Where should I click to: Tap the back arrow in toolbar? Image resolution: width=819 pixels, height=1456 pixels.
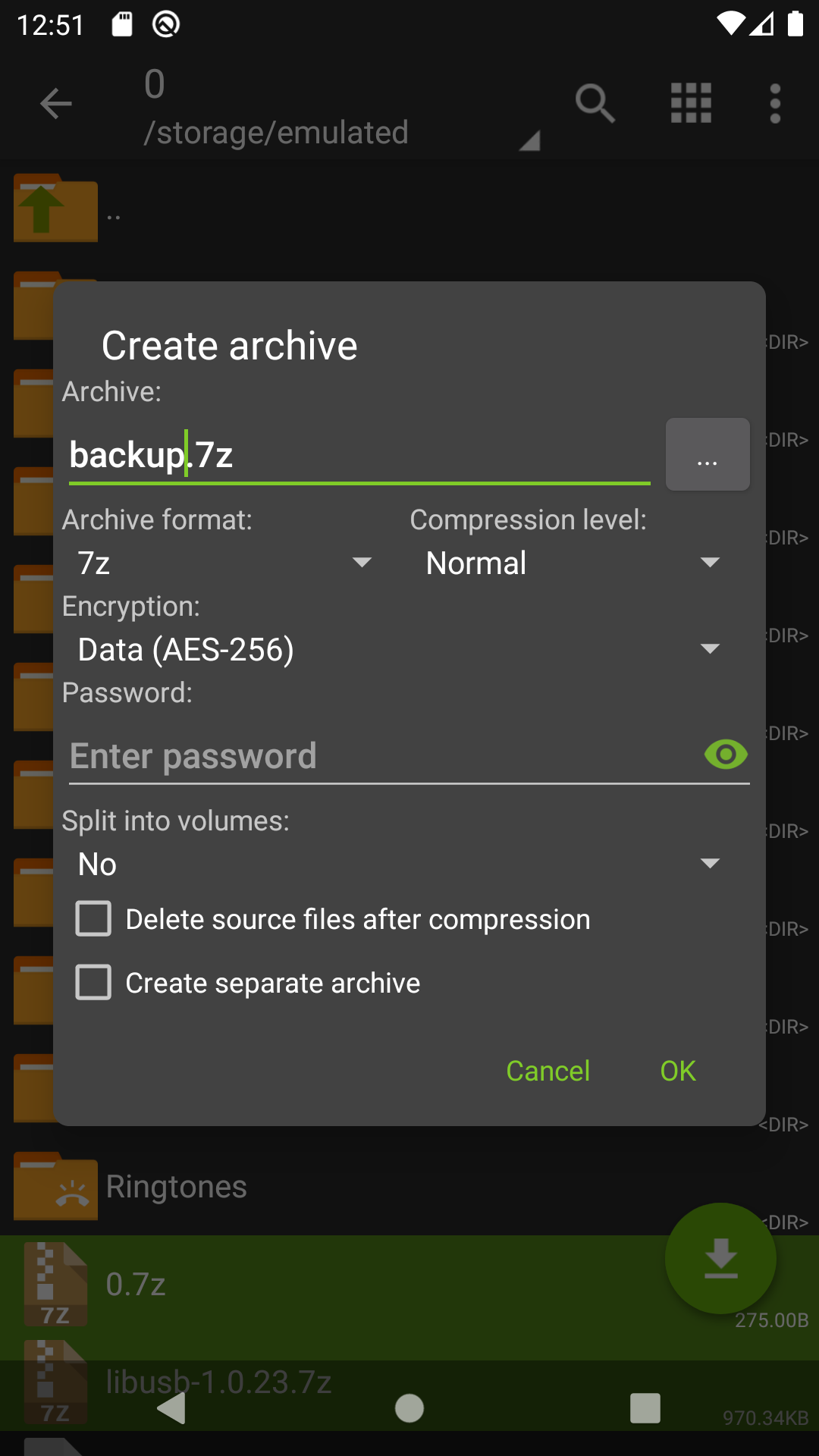[55, 104]
